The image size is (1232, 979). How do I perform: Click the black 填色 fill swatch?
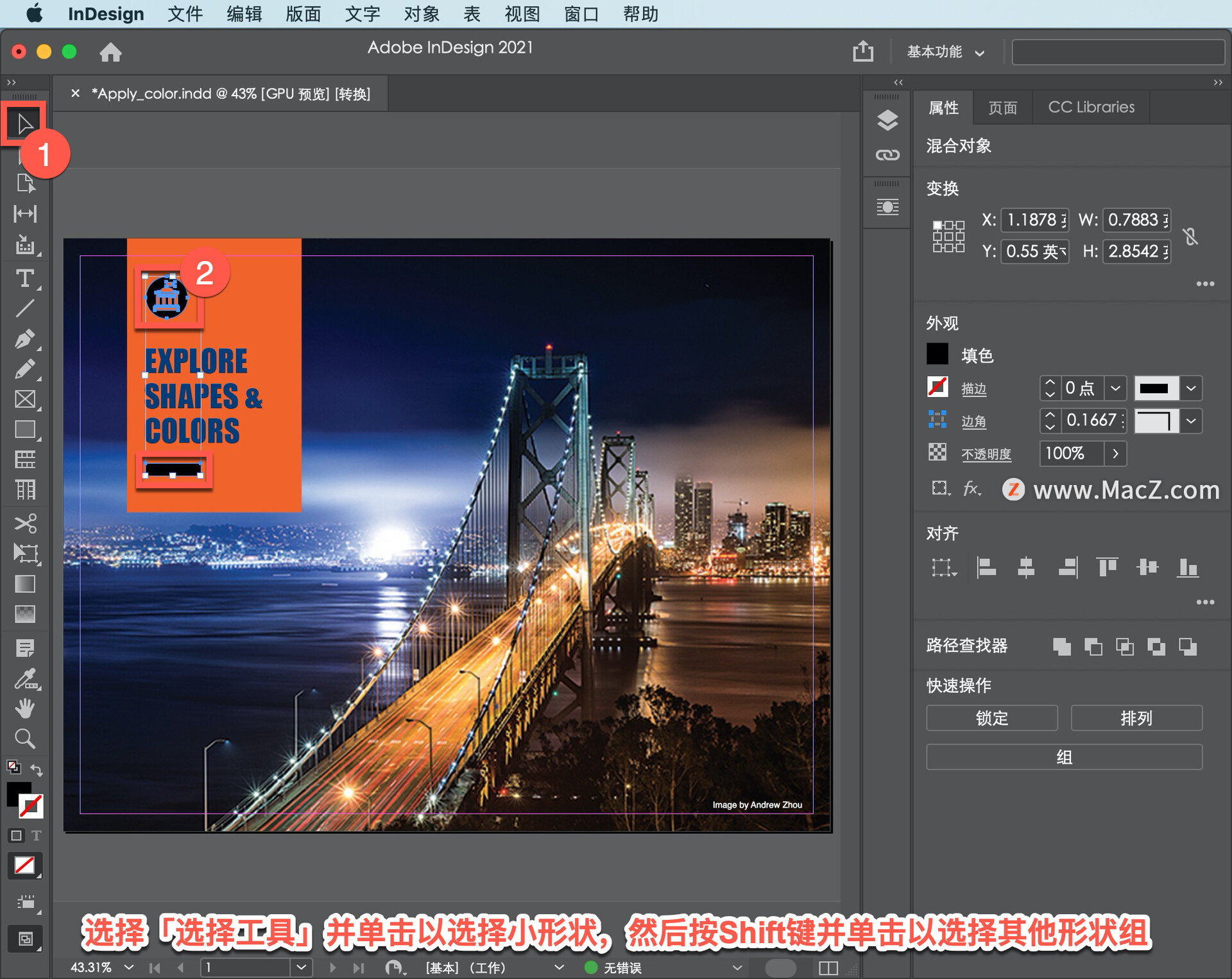tap(937, 354)
